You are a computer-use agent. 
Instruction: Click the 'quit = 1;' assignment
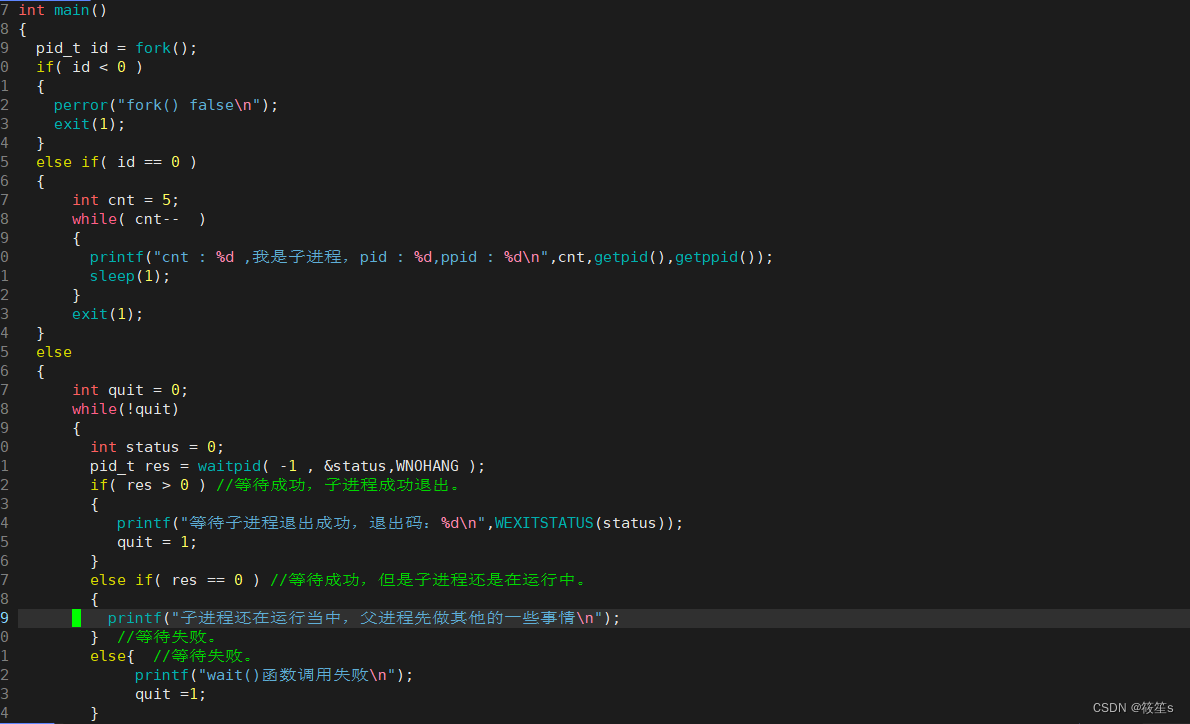click(156, 542)
